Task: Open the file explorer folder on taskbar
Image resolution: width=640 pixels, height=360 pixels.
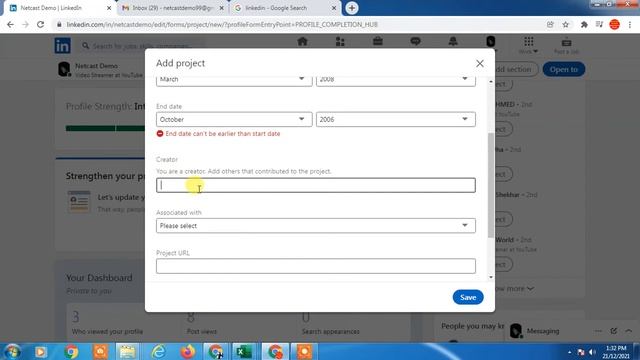Action: 127,351
